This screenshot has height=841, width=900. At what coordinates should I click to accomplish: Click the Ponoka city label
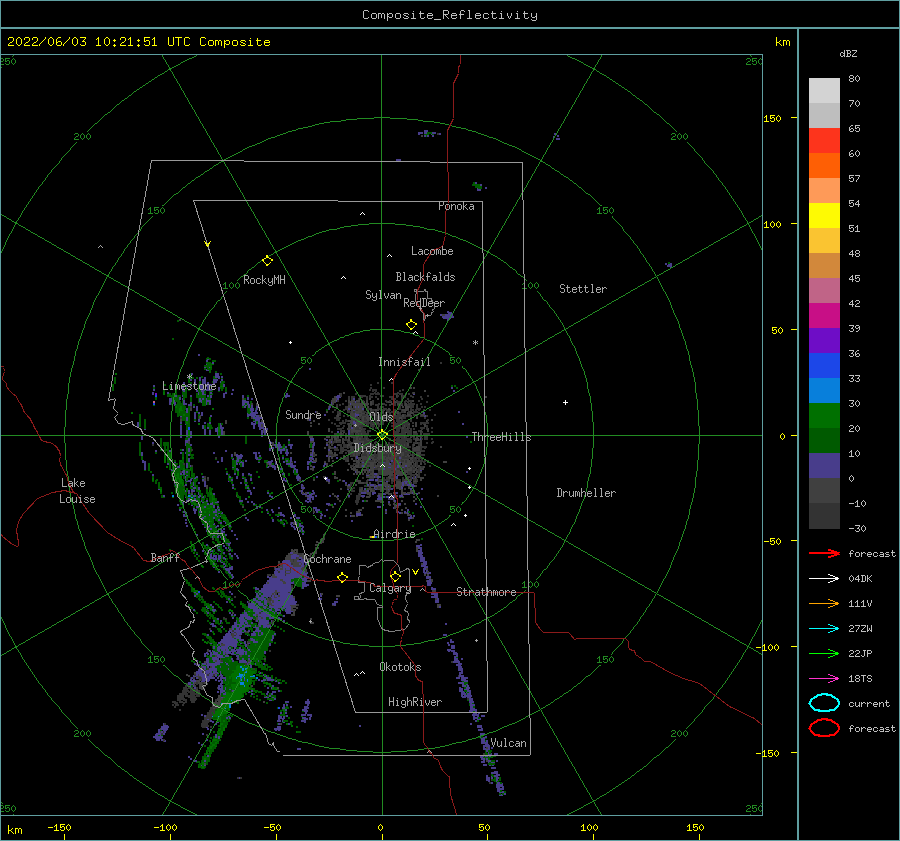click(456, 206)
